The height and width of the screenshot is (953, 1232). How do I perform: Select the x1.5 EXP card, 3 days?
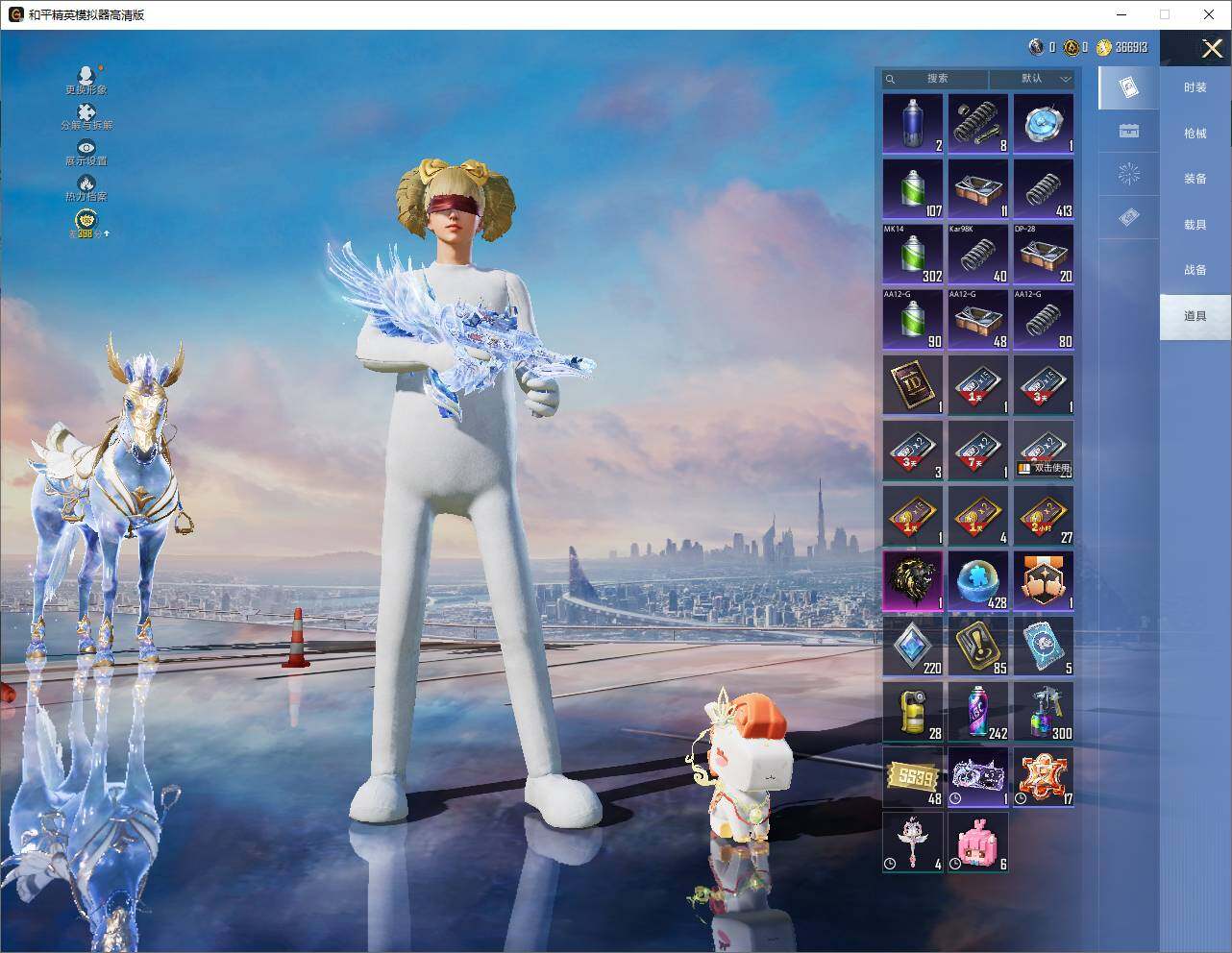click(1044, 384)
